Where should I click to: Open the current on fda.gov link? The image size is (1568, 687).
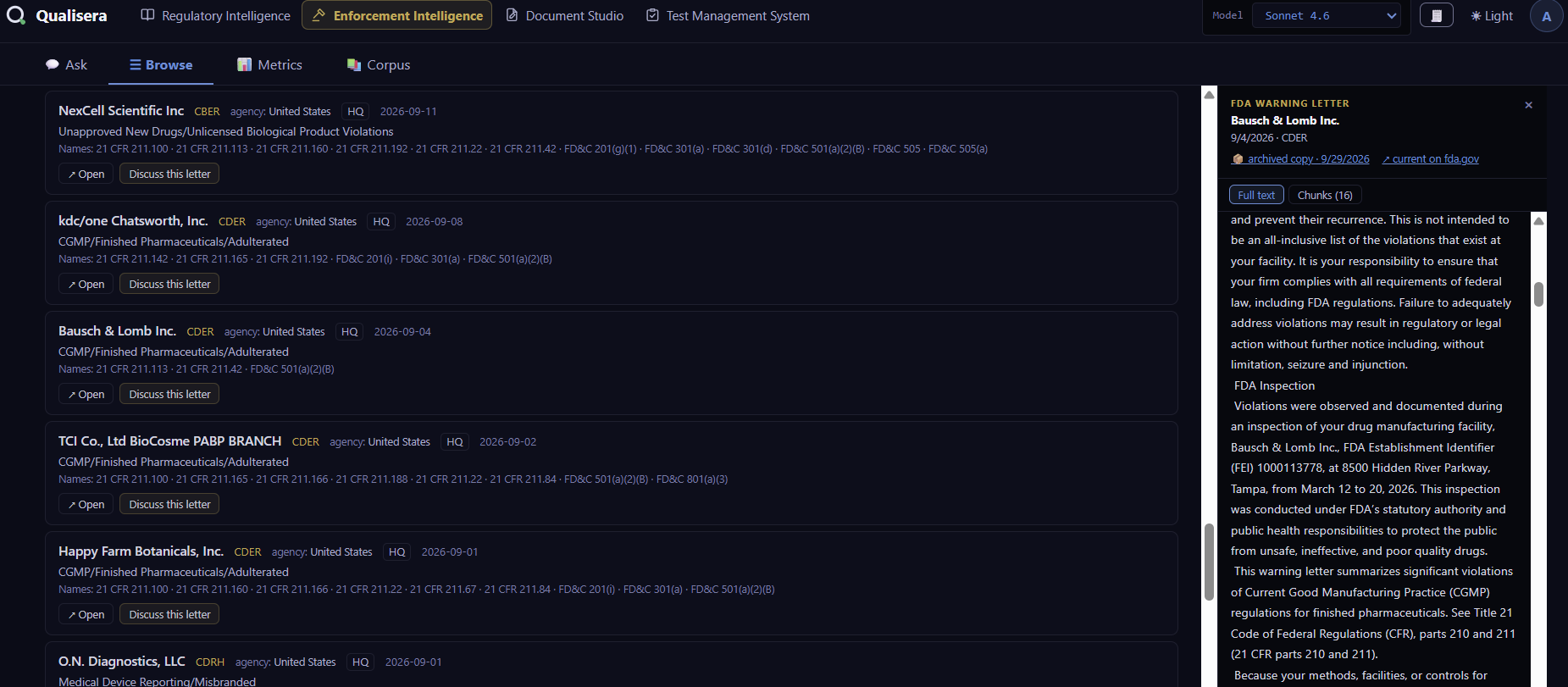click(1431, 158)
